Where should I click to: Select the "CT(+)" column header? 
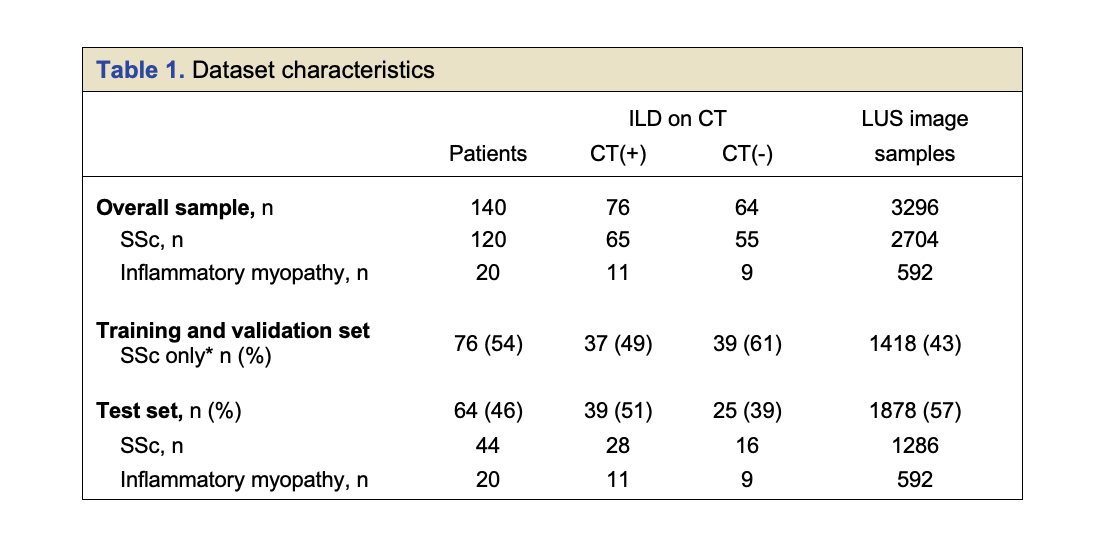click(x=618, y=154)
